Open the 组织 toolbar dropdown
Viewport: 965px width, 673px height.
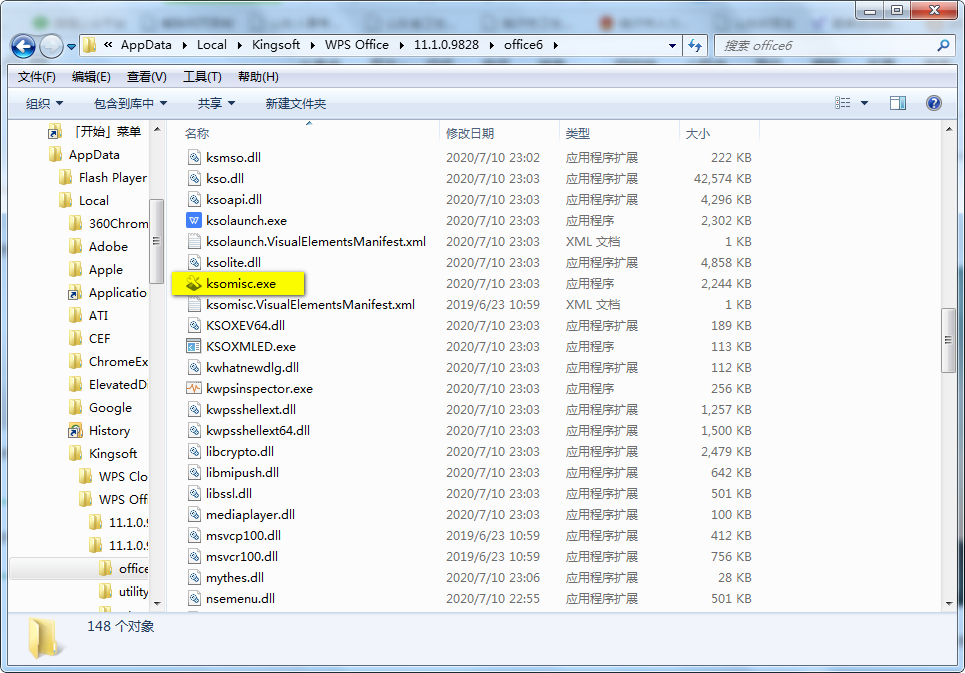(44, 103)
